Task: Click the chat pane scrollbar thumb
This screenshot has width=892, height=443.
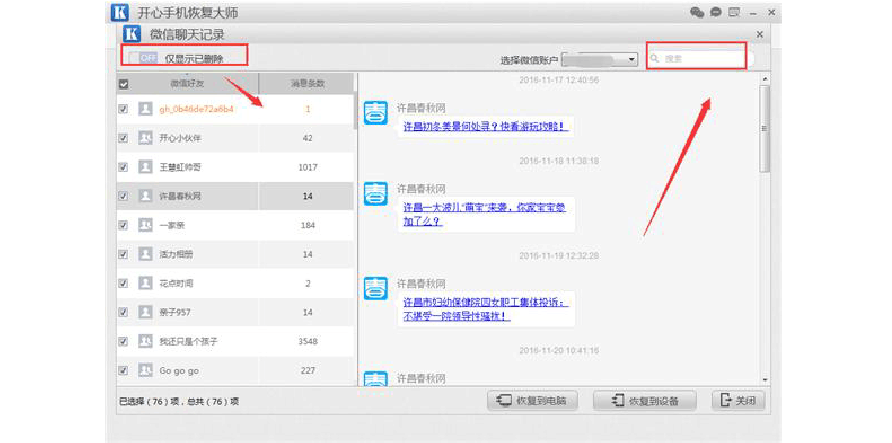Action: (x=765, y=129)
